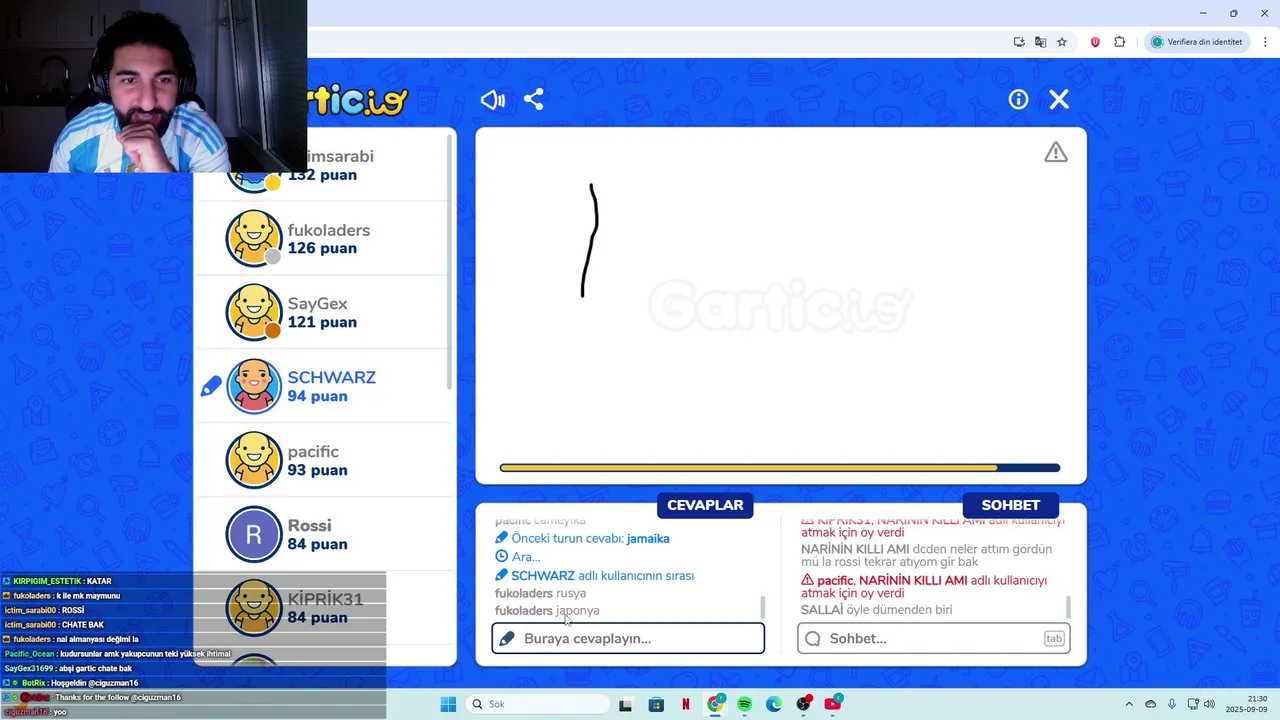Click the Gartic.io logo
Viewport: 1280px width, 720px height.
coord(358,100)
